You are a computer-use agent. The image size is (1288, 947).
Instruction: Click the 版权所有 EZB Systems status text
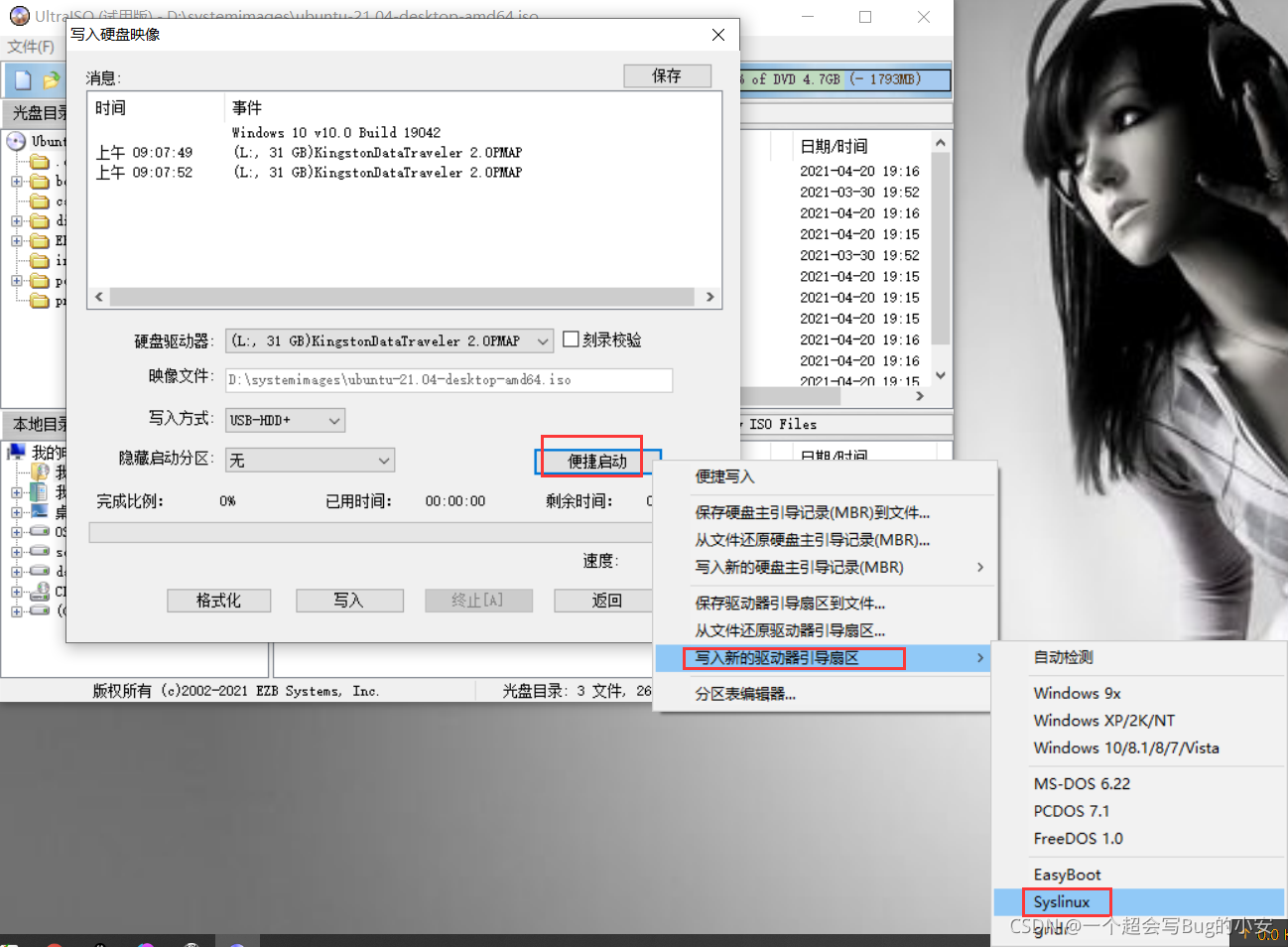235,691
